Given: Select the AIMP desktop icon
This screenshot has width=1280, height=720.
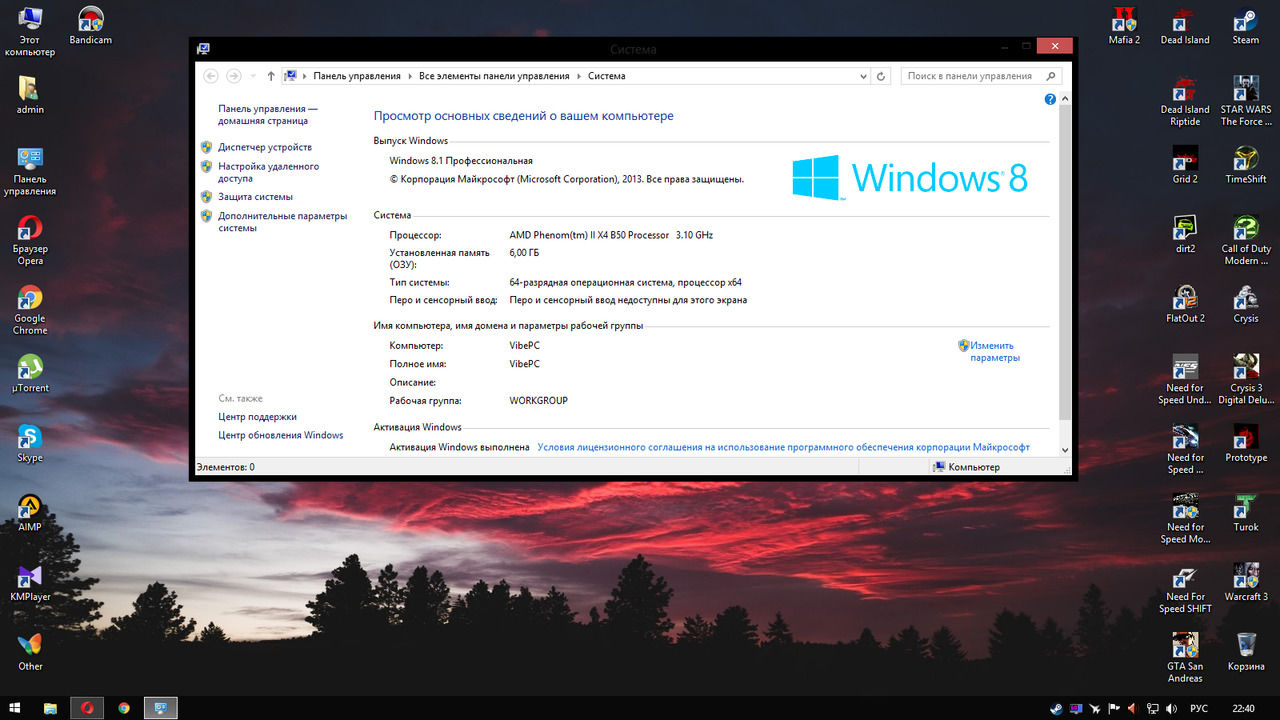Looking at the screenshot, I should [30, 513].
